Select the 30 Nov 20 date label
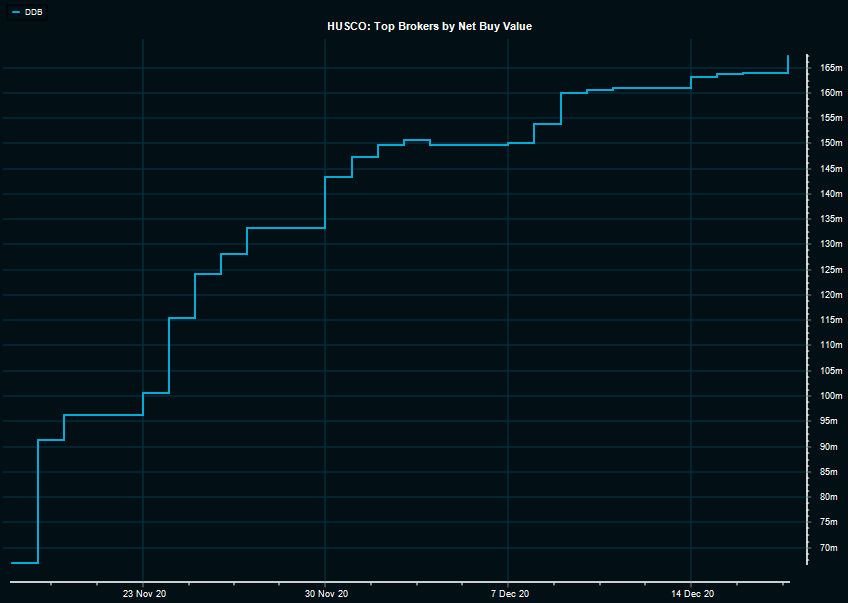This screenshot has height=603, width=848. click(326, 593)
